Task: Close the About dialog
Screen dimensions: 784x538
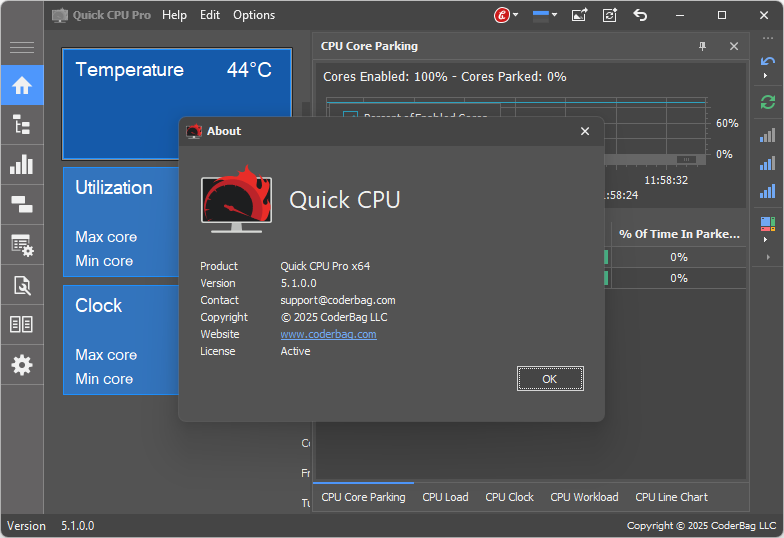Action: [584, 131]
